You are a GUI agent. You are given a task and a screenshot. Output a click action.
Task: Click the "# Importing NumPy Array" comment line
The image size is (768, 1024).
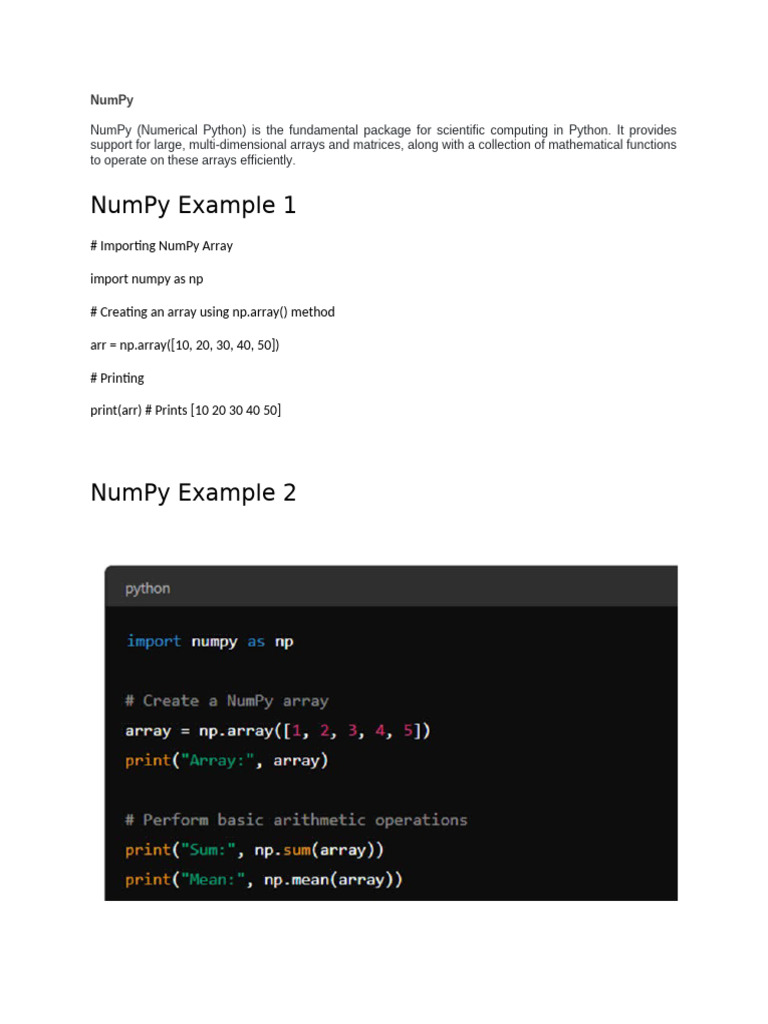click(x=161, y=245)
